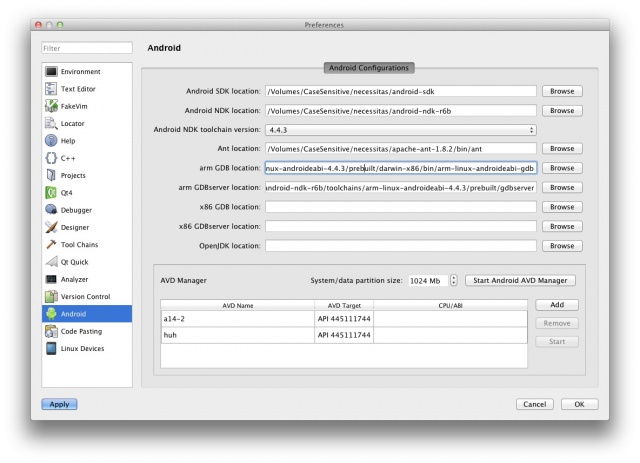Viewport: 640px width, 463px height.
Task: Click Start Android AVD Manager button
Action: coord(520,281)
